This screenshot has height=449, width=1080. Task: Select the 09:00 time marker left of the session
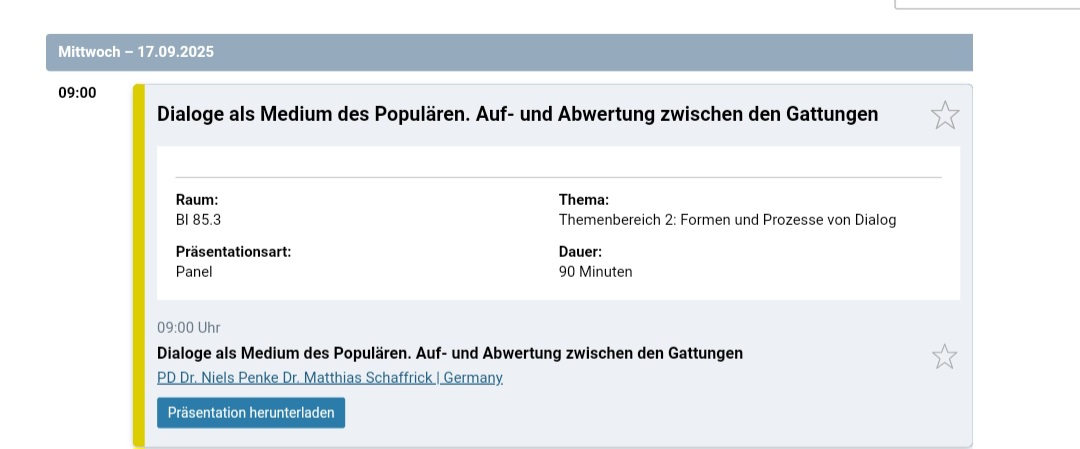77,93
